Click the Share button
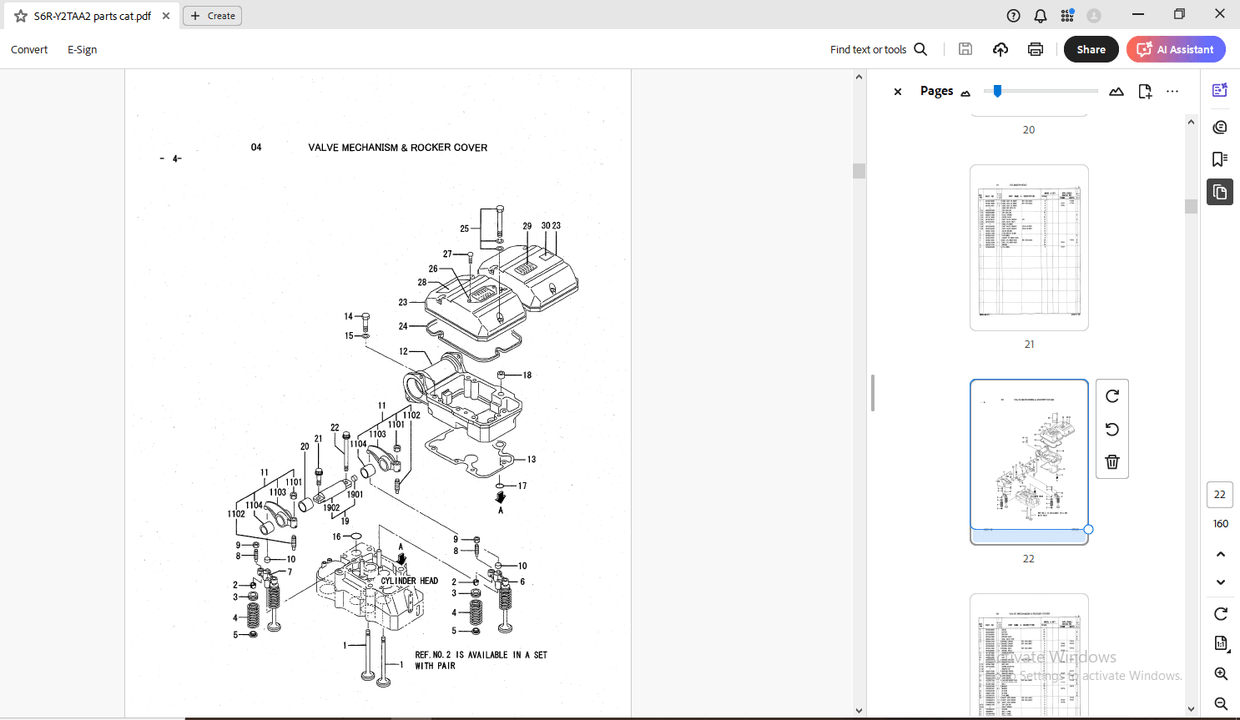The height and width of the screenshot is (720, 1240). [x=1091, y=49]
